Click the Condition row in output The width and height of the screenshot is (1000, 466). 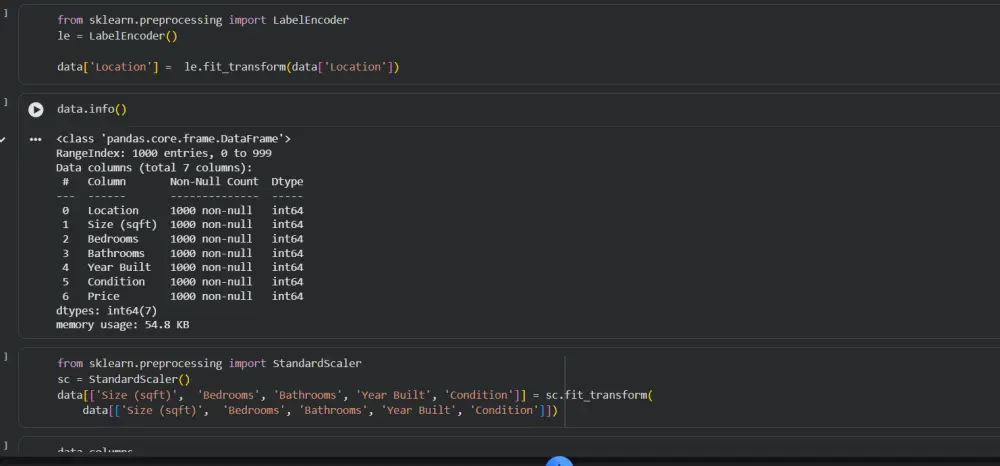pos(182,282)
